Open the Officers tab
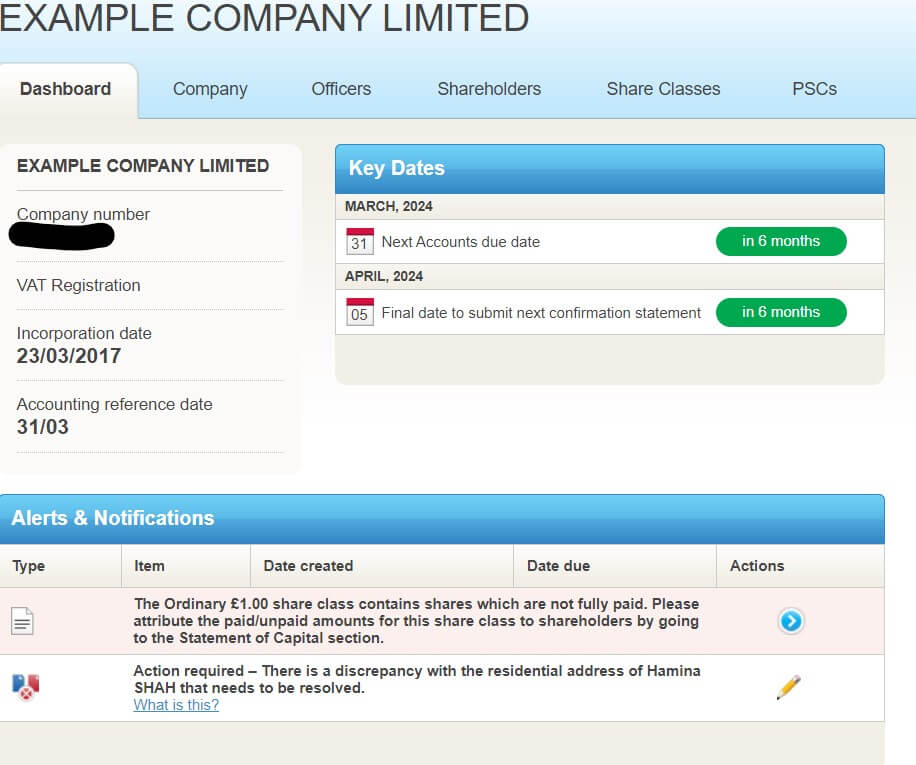916x765 pixels. pyautogui.click(x=341, y=89)
